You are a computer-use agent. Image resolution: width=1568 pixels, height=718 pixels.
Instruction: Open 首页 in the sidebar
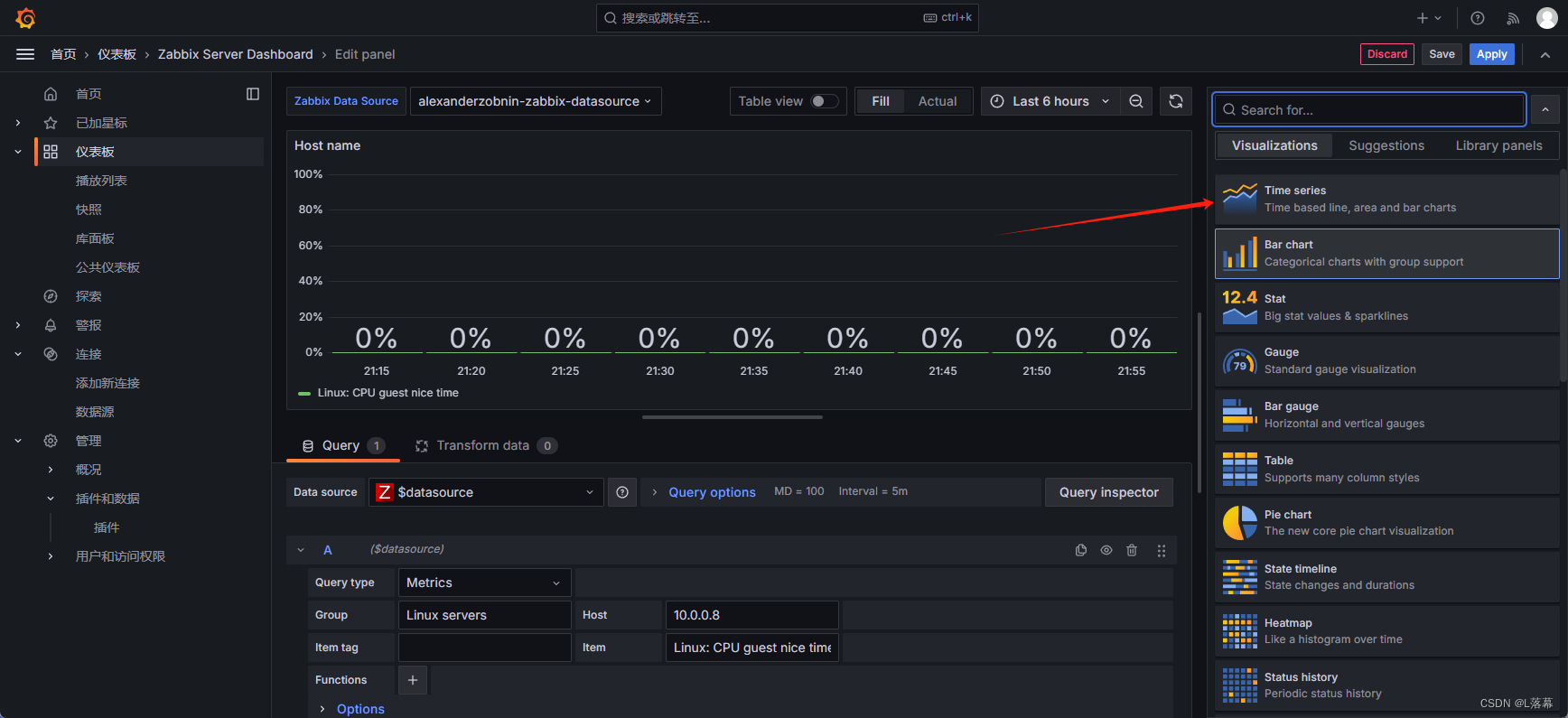pyautogui.click(x=89, y=94)
